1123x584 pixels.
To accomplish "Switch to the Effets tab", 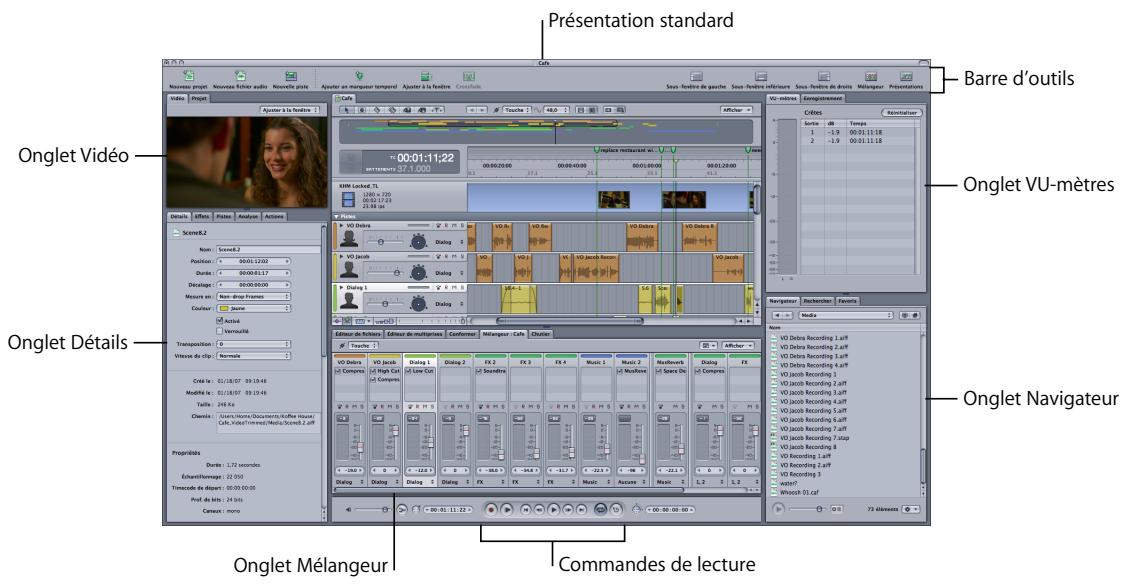I will coord(202,216).
